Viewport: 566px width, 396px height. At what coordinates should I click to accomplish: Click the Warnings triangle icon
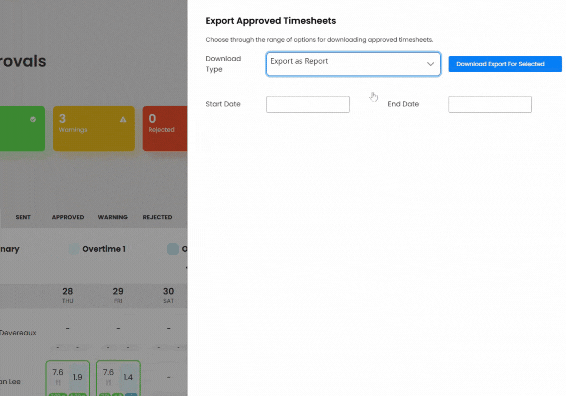pos(123,119)
